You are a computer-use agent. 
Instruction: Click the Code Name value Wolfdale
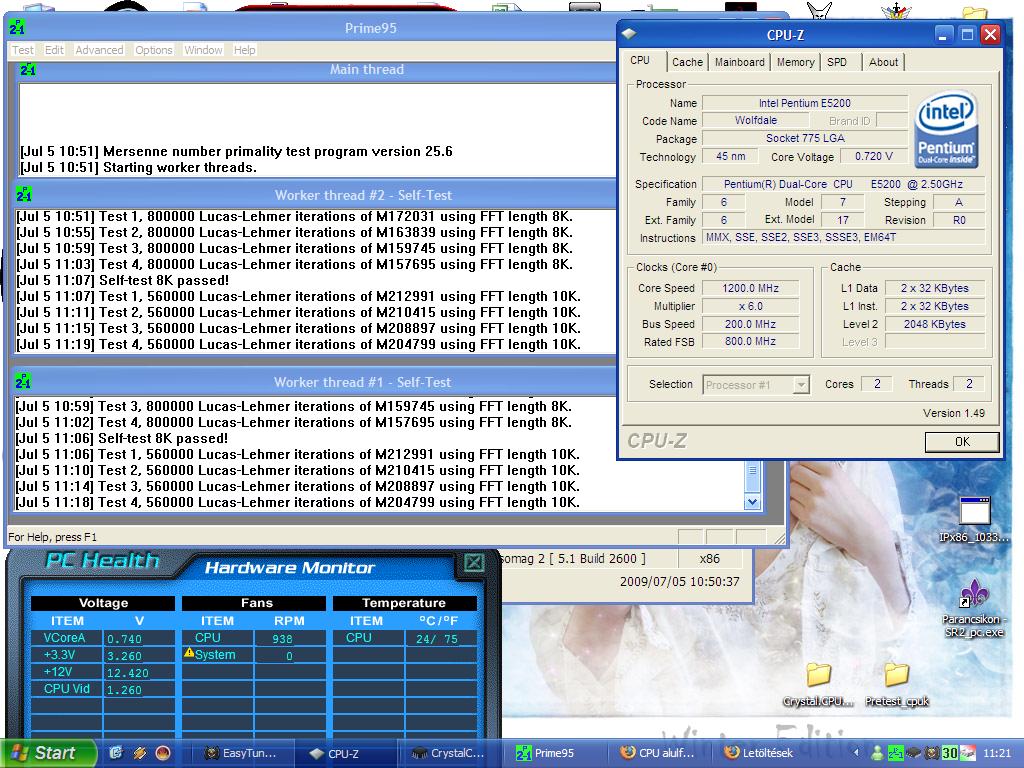tap(756, 120)
